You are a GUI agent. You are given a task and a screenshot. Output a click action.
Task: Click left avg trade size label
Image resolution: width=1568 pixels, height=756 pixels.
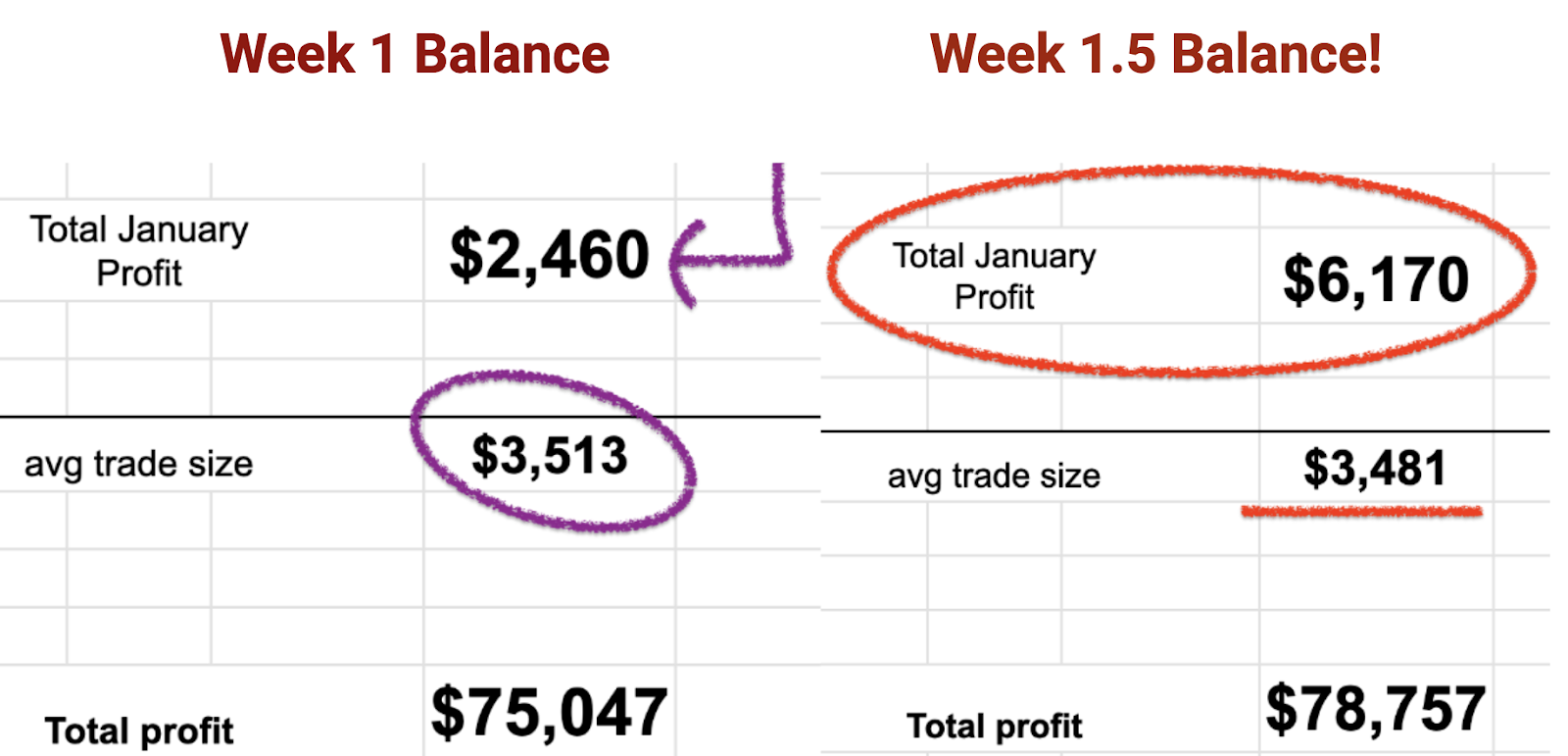click(x=139, y=463)
